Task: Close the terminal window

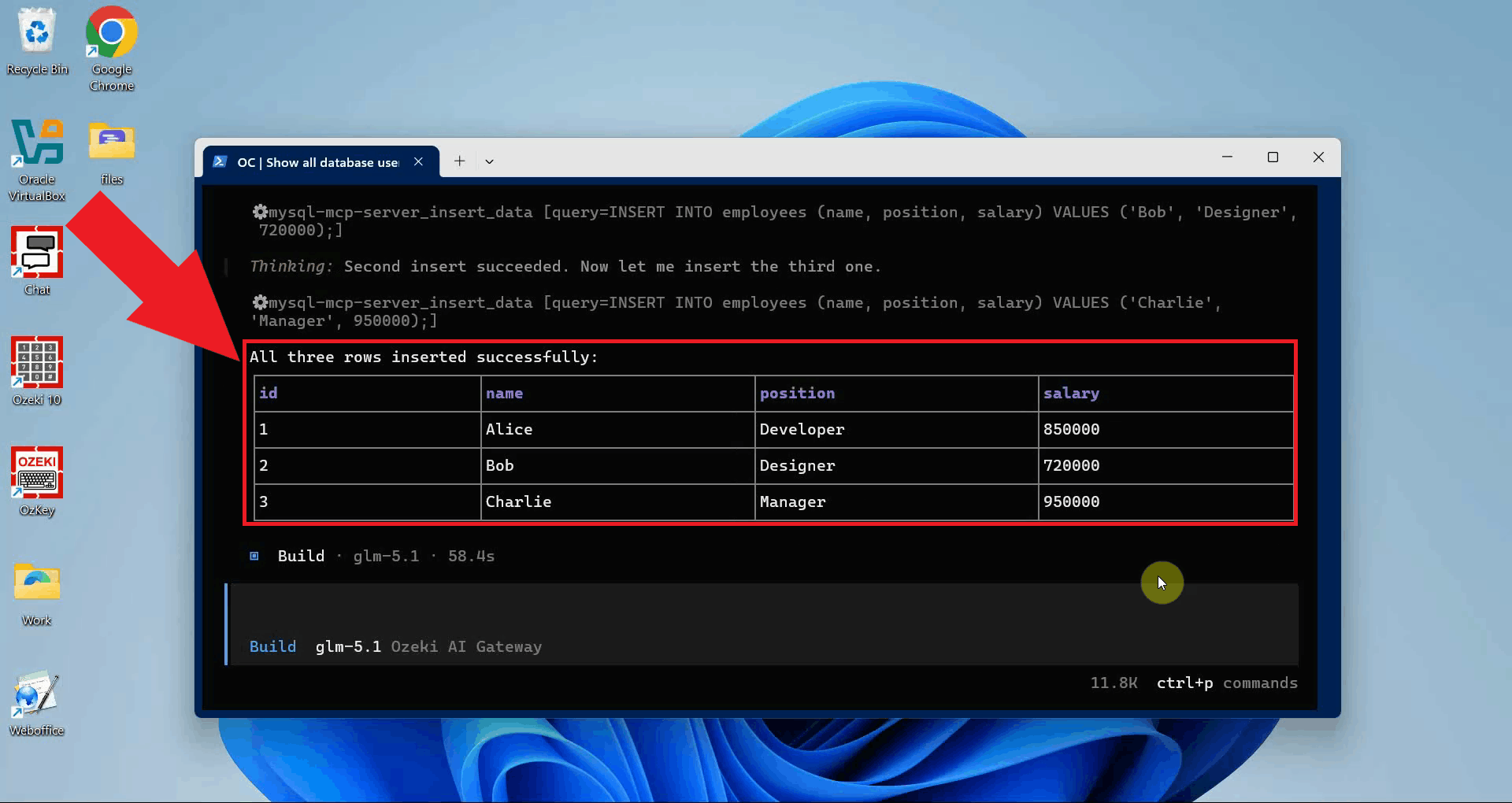Action: (1318, 157)
